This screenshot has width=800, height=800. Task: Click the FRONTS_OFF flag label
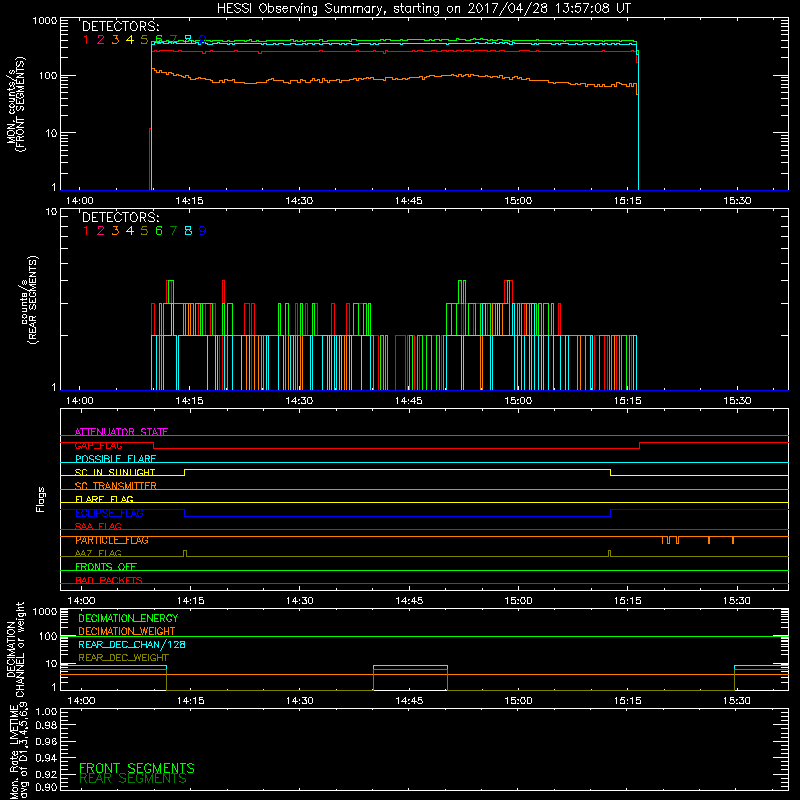106,567
